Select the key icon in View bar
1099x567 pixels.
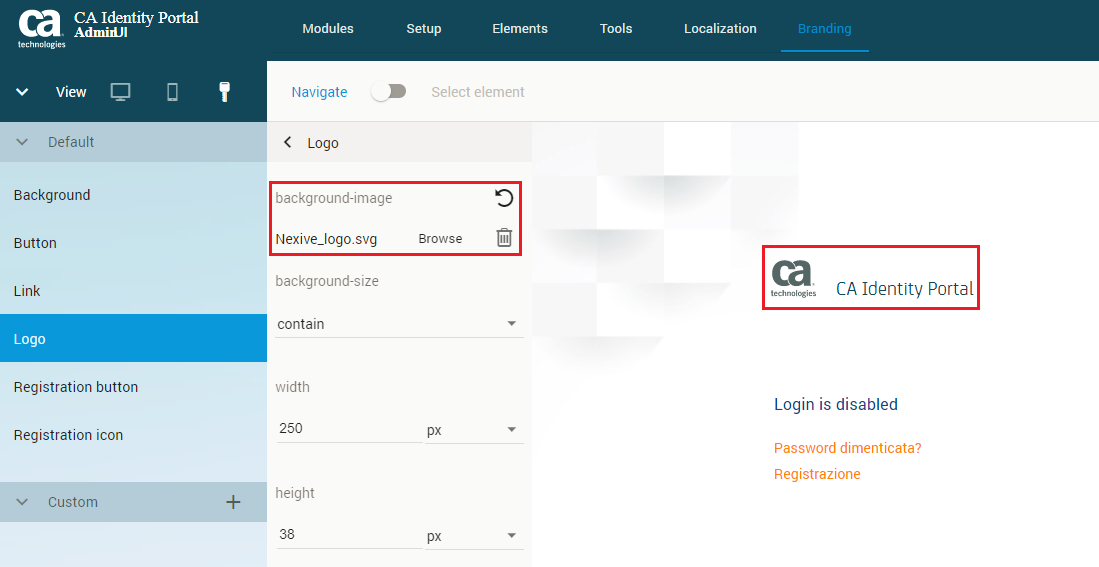(x=224, y=91)
